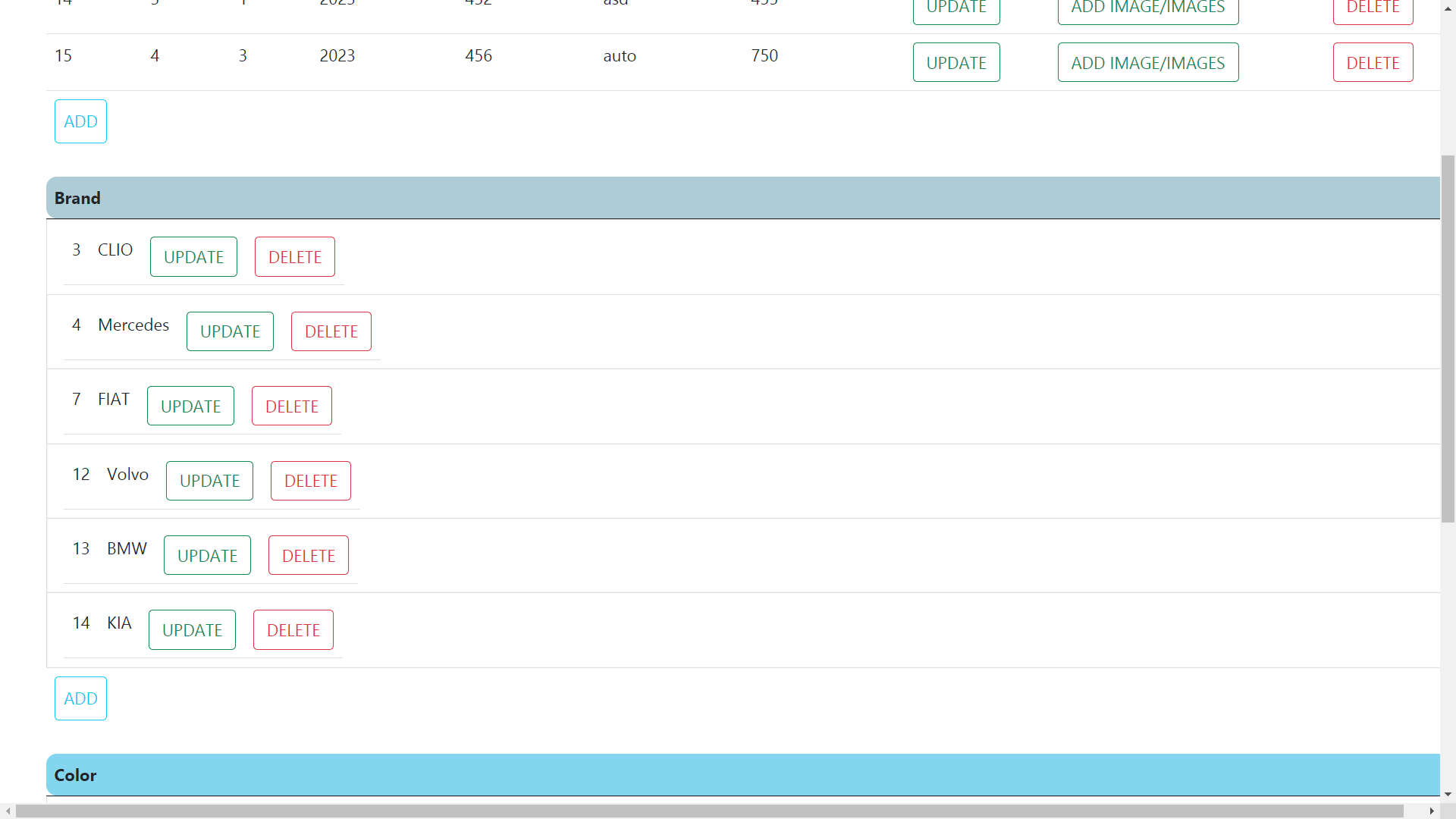The width and height of the screenshot is (1456, 819).
Task: Add a new brand with ADD button
Action: 80,698
